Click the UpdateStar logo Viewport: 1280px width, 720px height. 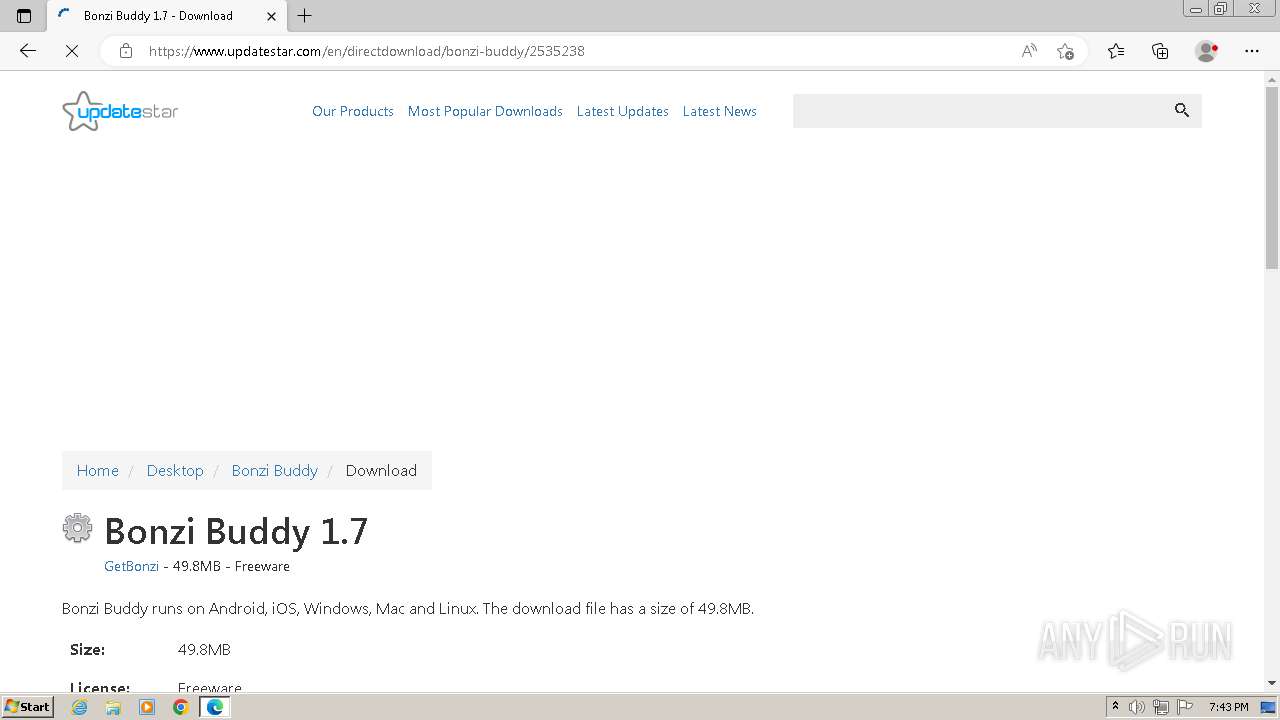tap(120, 111)
